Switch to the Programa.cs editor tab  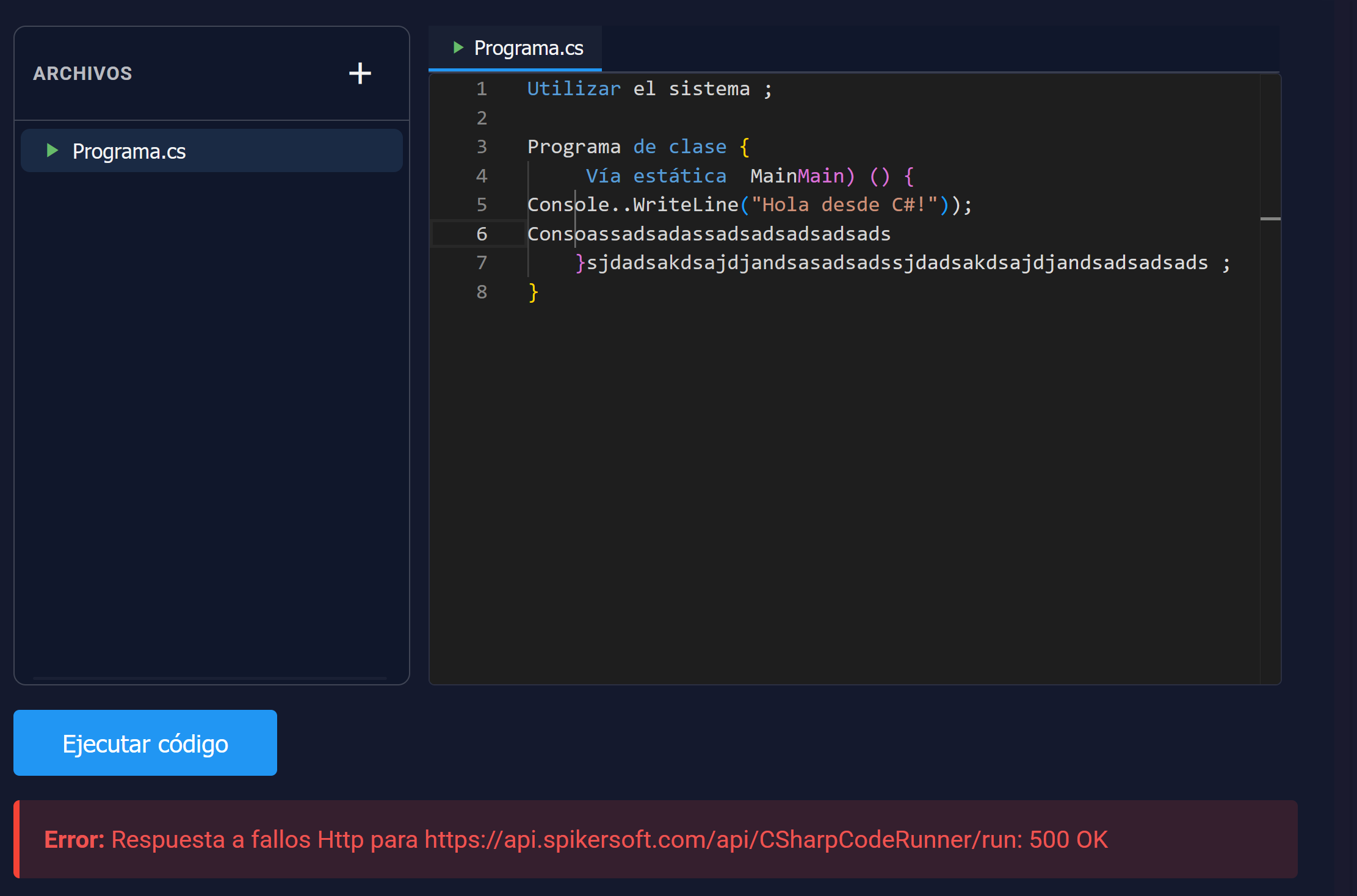tap(515, 48)
